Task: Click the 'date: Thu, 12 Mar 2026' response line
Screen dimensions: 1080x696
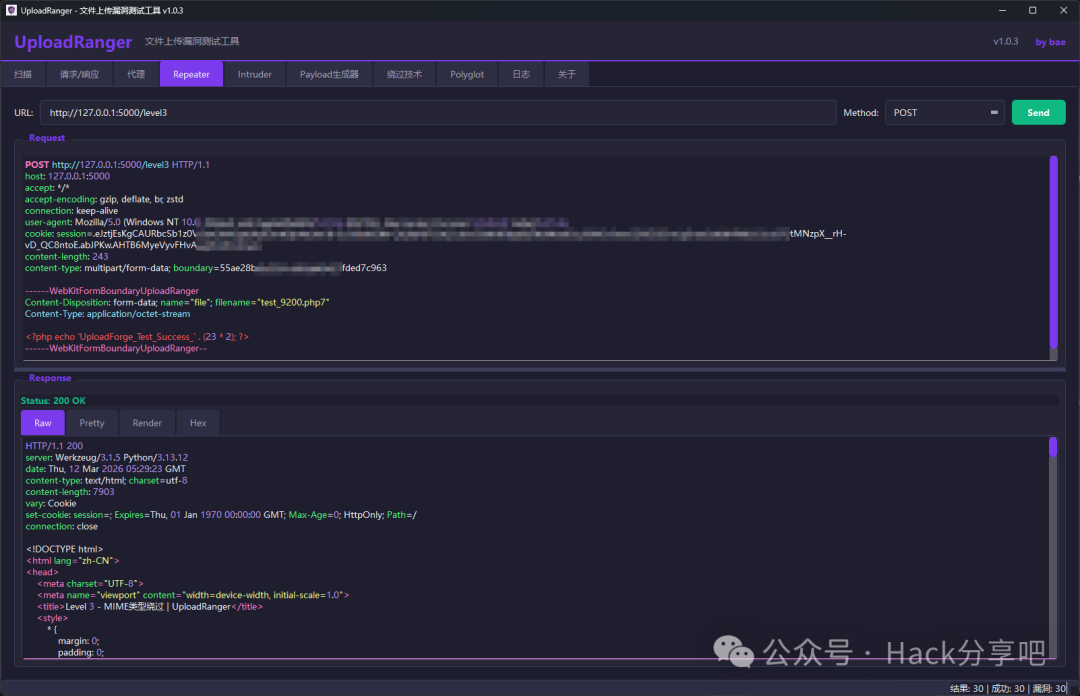Action: click(x=105, y=469)
